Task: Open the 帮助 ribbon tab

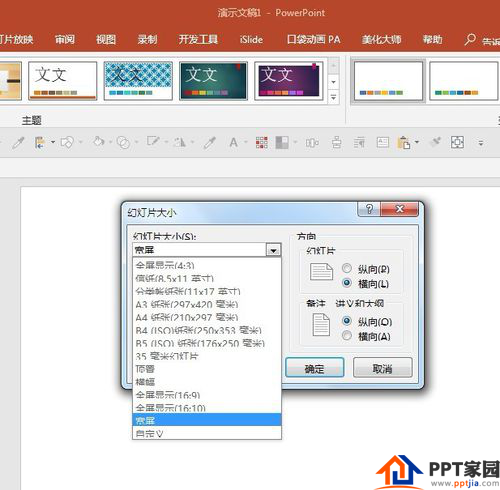Action: pyautogui.click(x=432, y=40)
